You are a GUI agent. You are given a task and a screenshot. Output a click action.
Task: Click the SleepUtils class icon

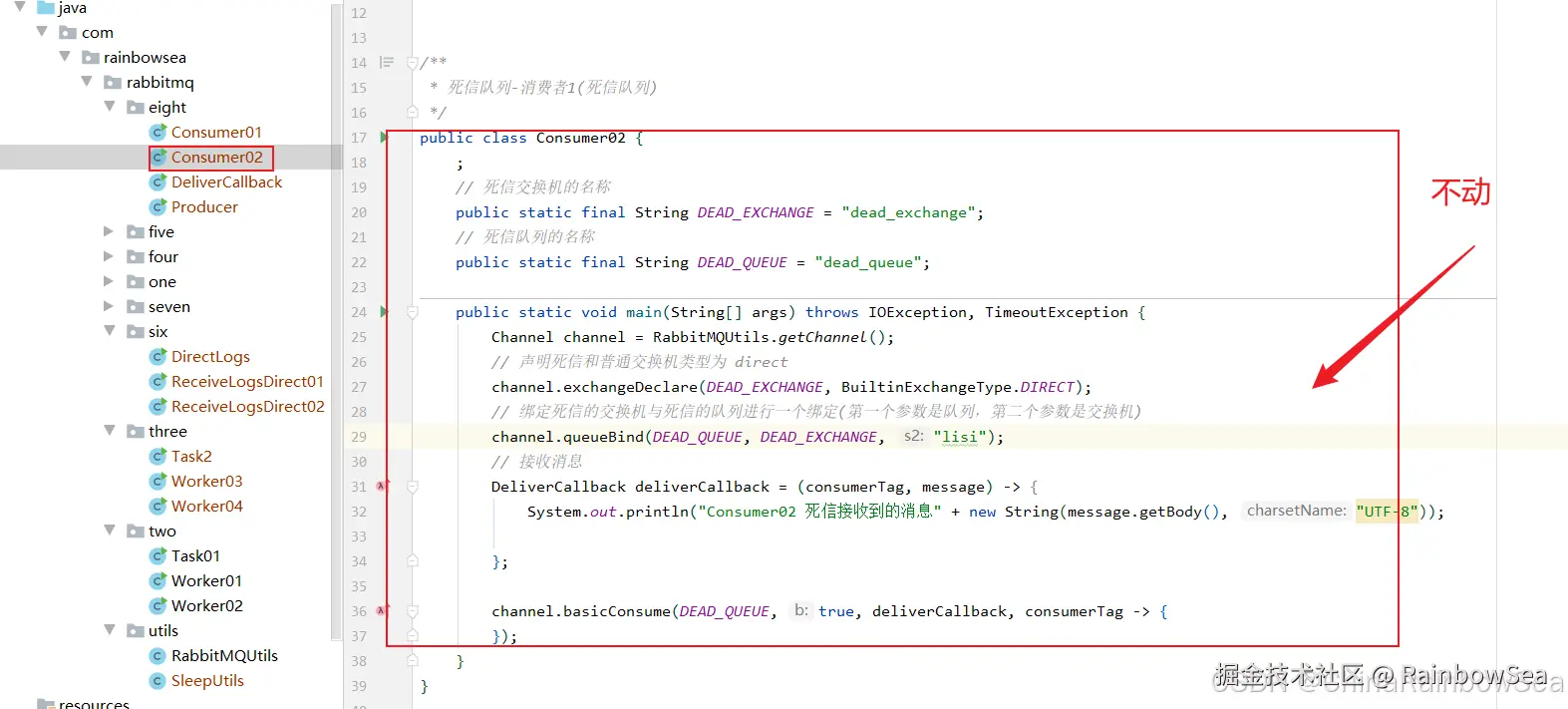click(157, 680)
